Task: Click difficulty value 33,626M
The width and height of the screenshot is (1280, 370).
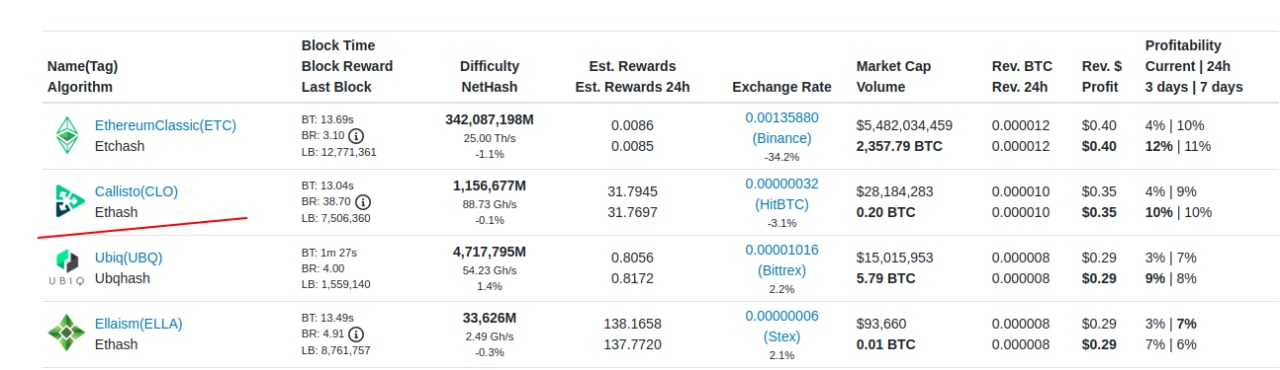Action: pyautogui.click(x=489, y=318)
